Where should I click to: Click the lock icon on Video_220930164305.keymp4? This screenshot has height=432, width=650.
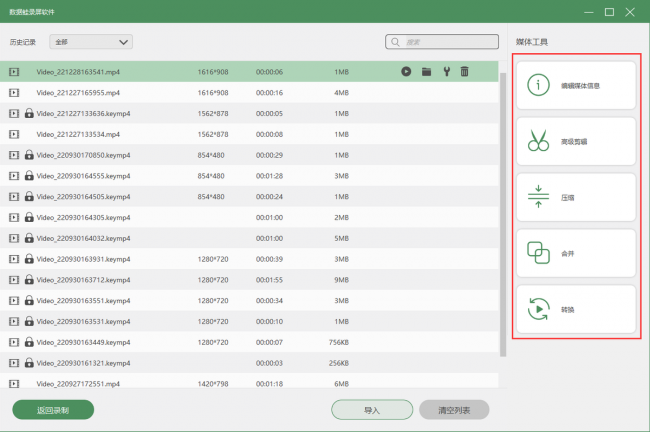click(29, 217)
